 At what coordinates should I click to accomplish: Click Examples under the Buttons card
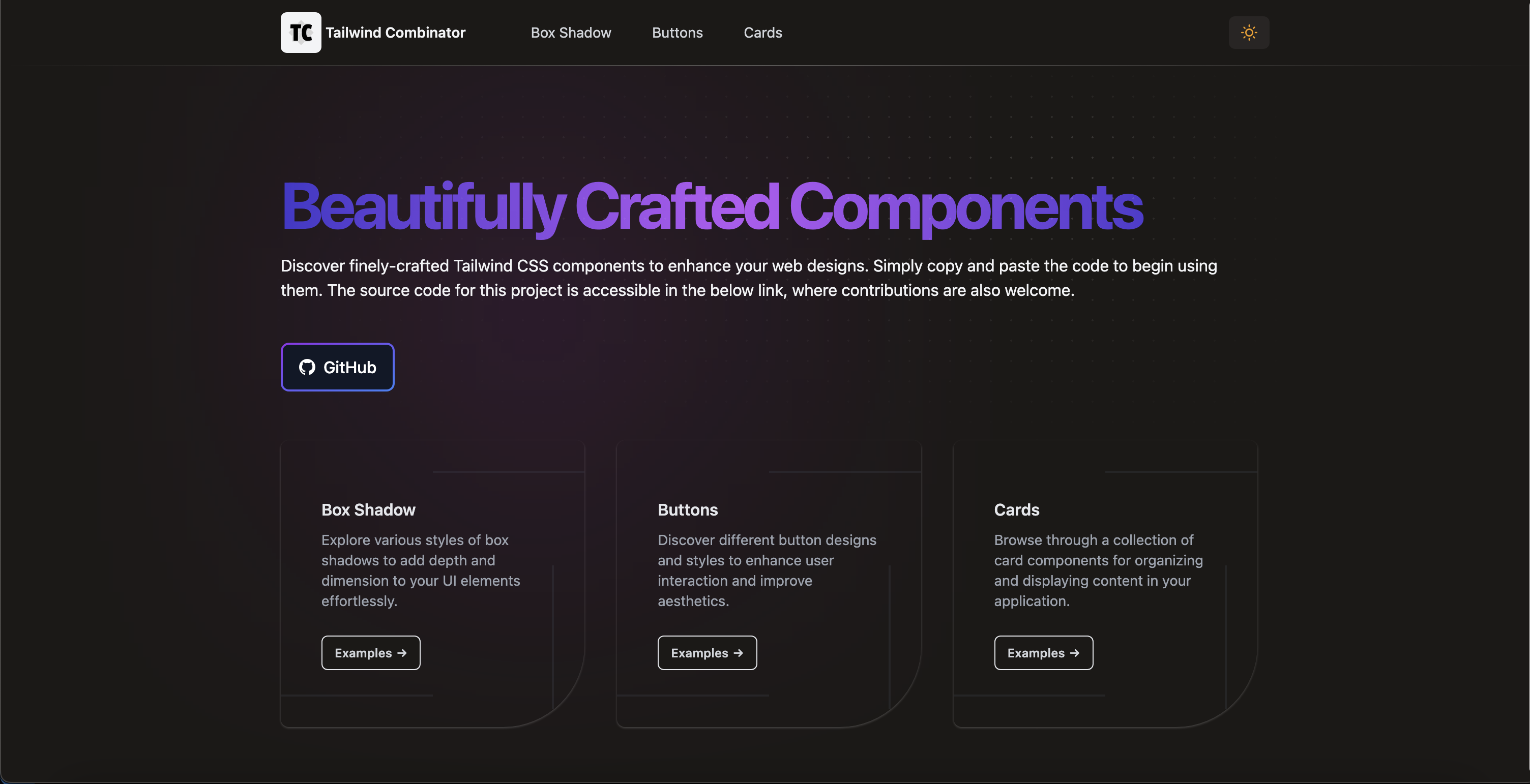(x=707, y=653)
